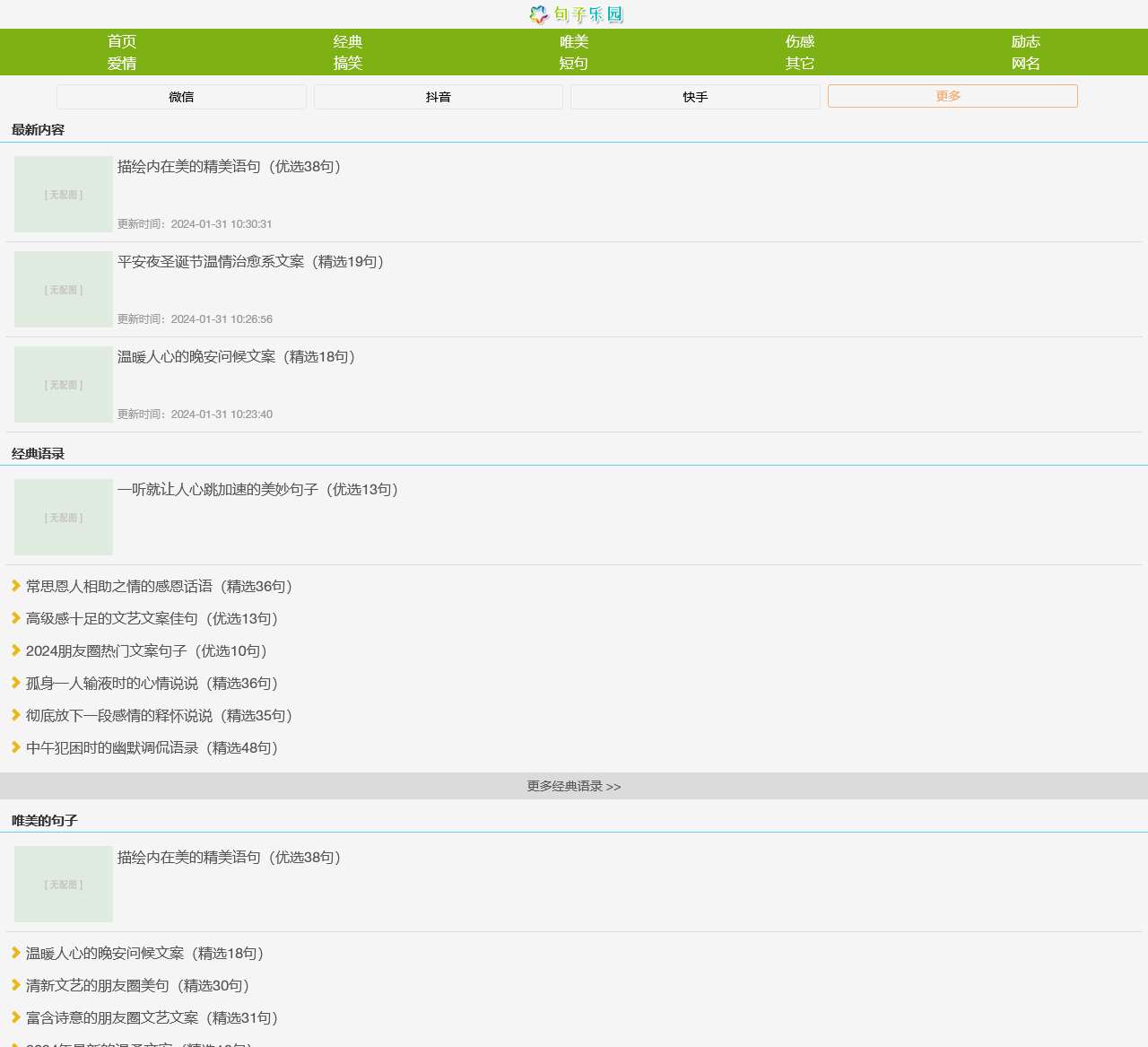Click the 句子乐园 site logo
The width and height of the screenshot is (1148, 1047).
point(575,14)
